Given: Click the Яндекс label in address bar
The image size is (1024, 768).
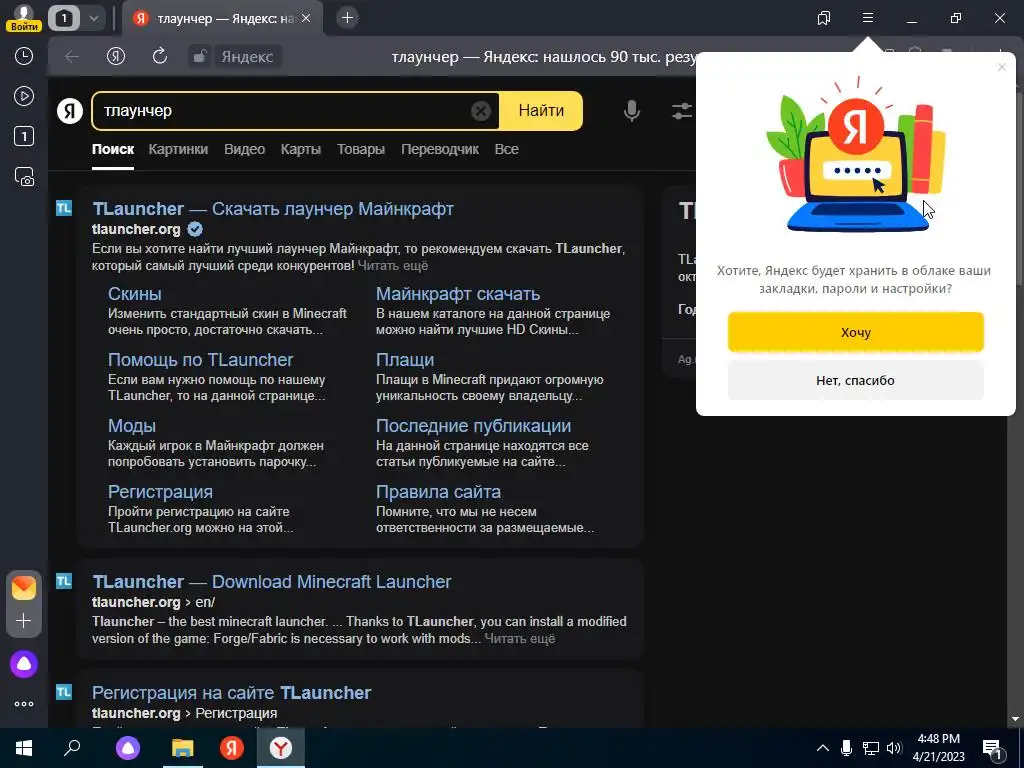Looking at the screenshot, I should (247, 57).
